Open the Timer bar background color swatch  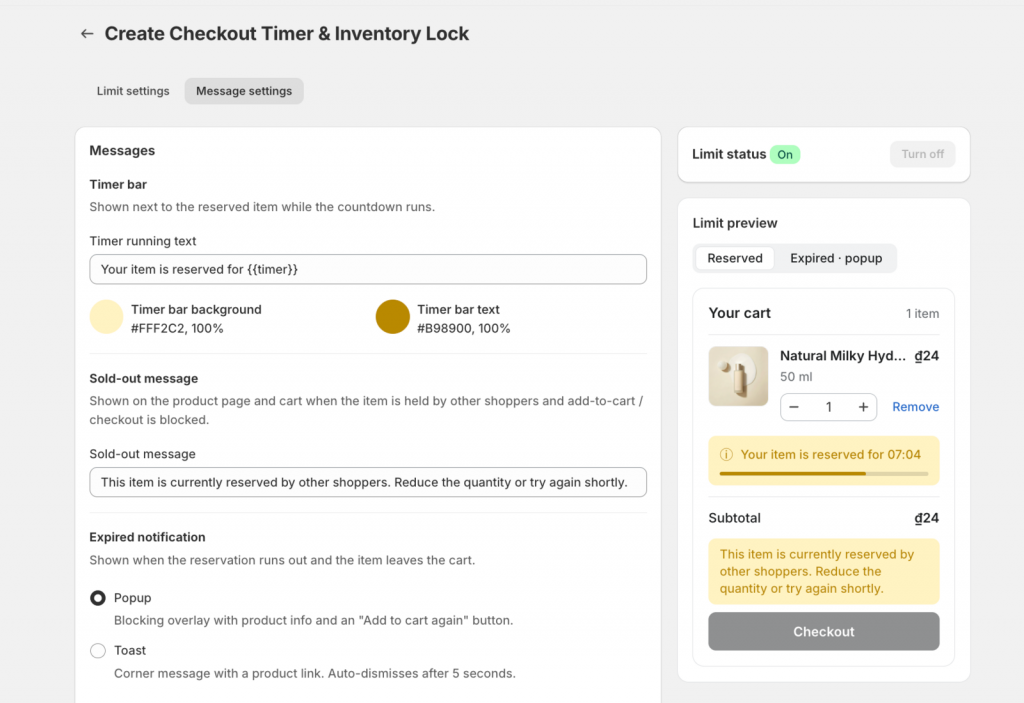(106, 317)
